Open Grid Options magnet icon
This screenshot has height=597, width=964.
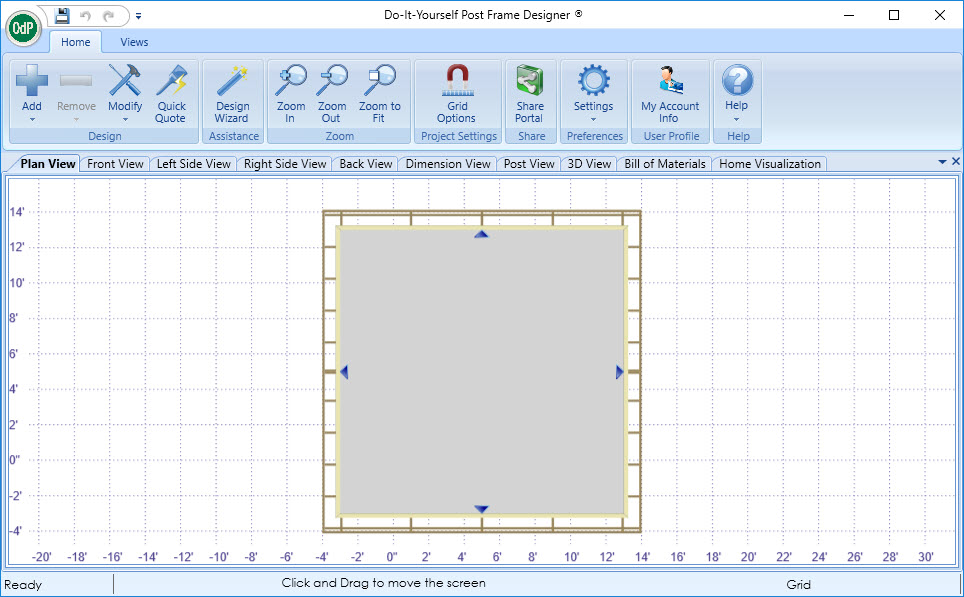(457, 80)
